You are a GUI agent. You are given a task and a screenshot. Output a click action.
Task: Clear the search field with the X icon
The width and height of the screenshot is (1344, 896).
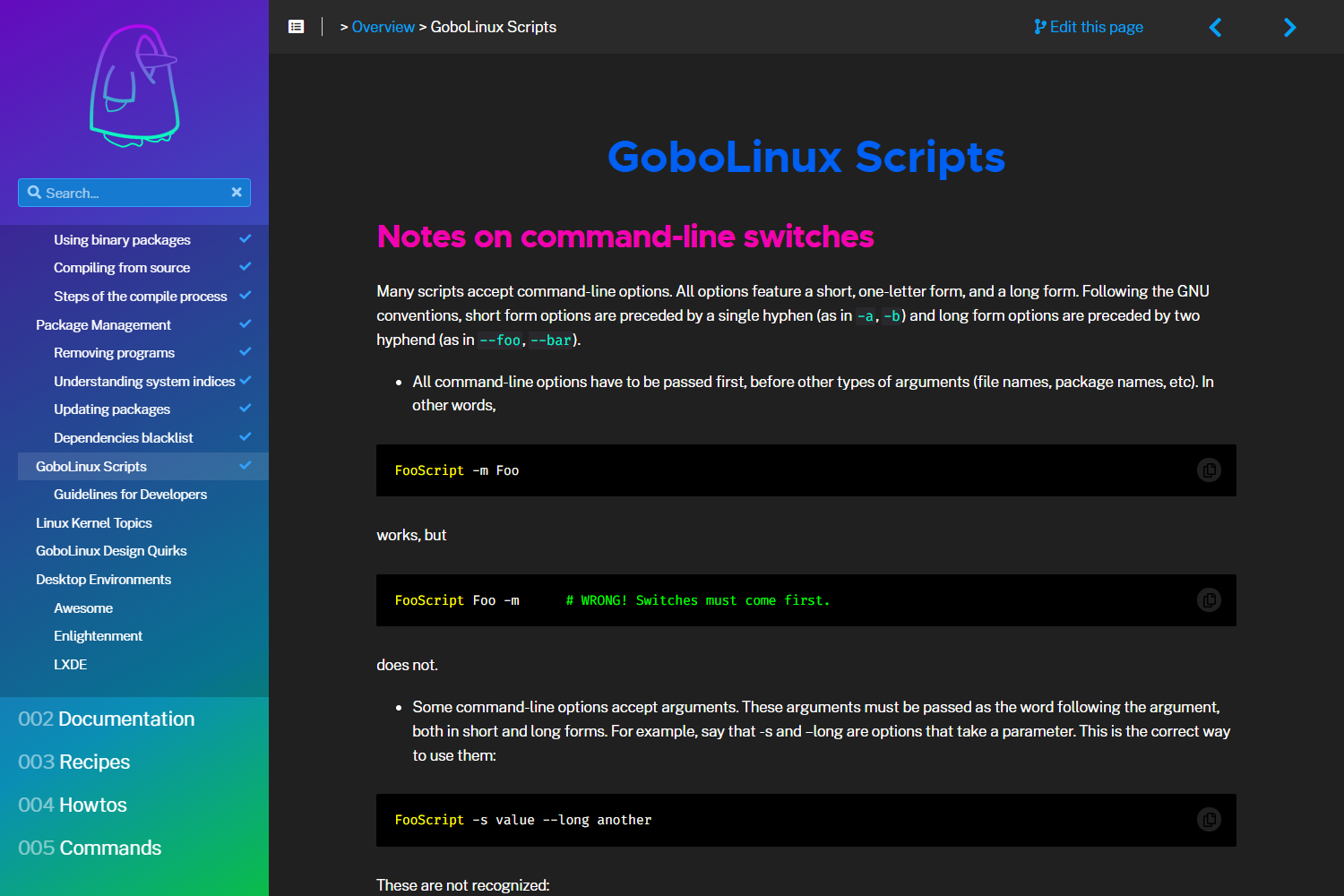pos(237,192)
